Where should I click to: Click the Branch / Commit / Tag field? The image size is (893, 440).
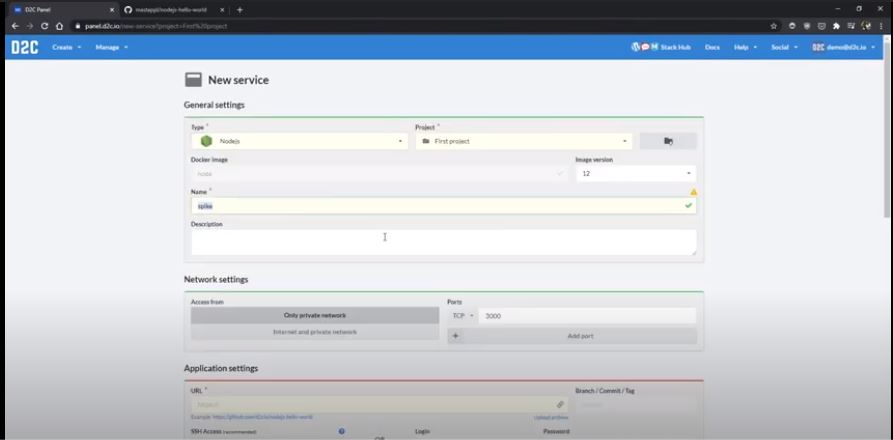pyautogui.click(x=636, y=405)
